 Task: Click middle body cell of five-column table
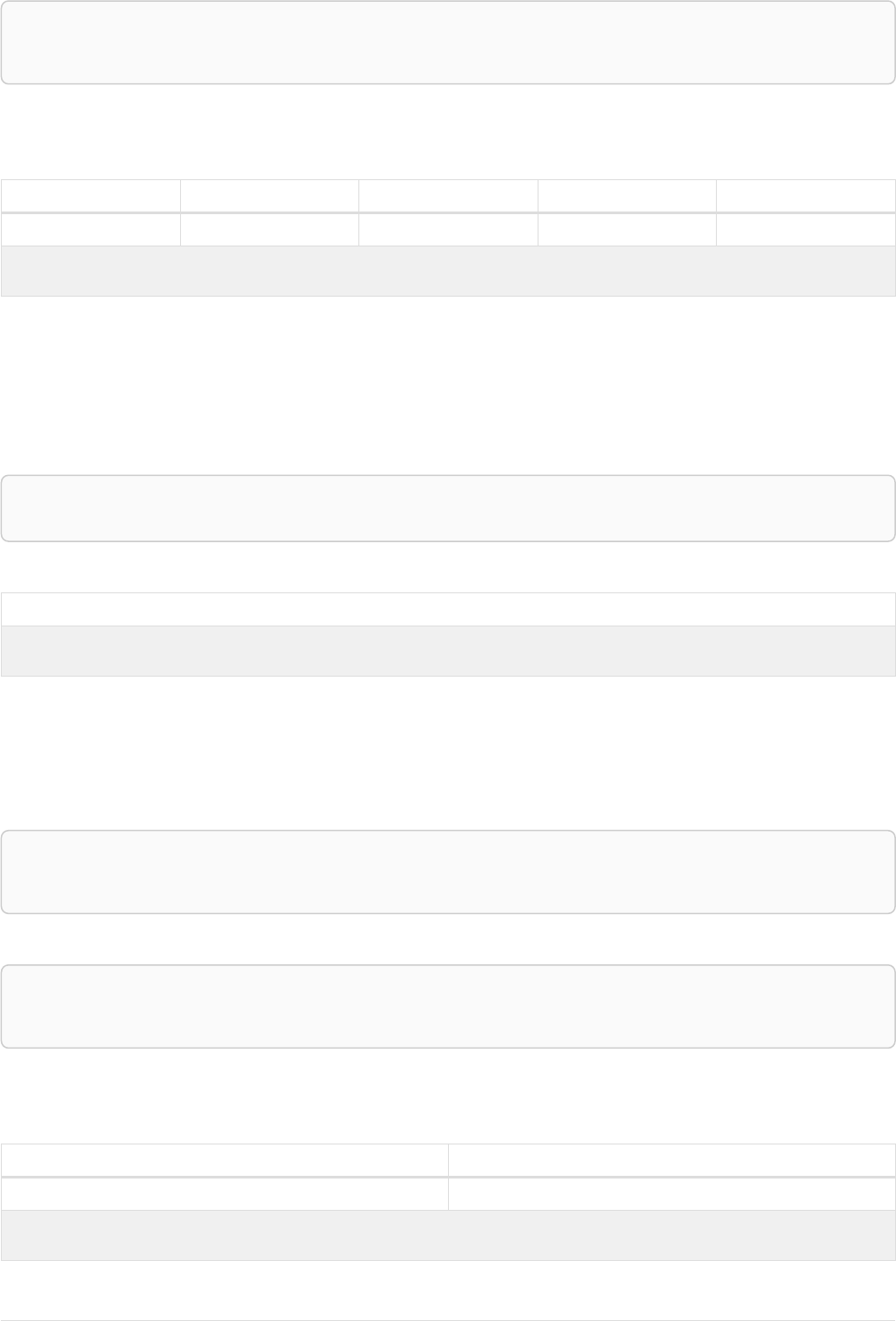(448, 229)
